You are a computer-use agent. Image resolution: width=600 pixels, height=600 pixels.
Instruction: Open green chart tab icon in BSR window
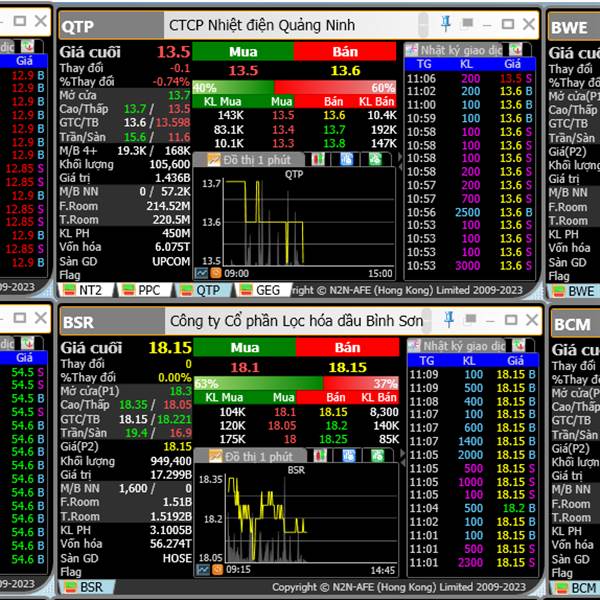378,455
